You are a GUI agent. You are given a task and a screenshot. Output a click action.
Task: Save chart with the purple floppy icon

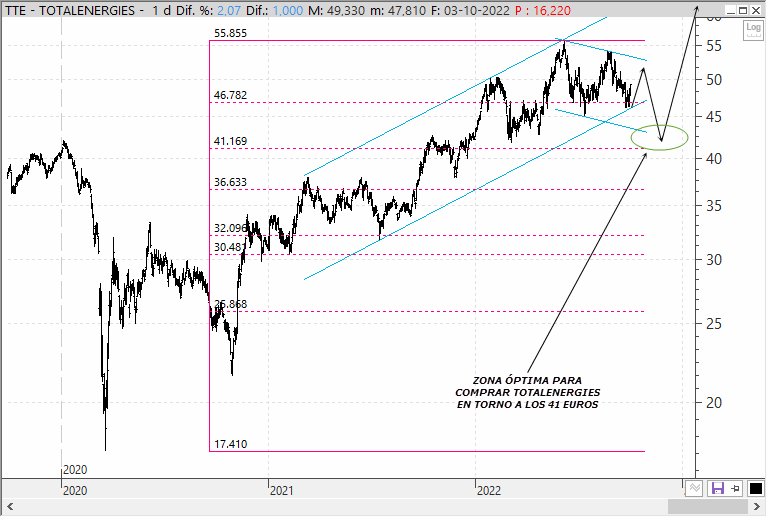point(718,488)
